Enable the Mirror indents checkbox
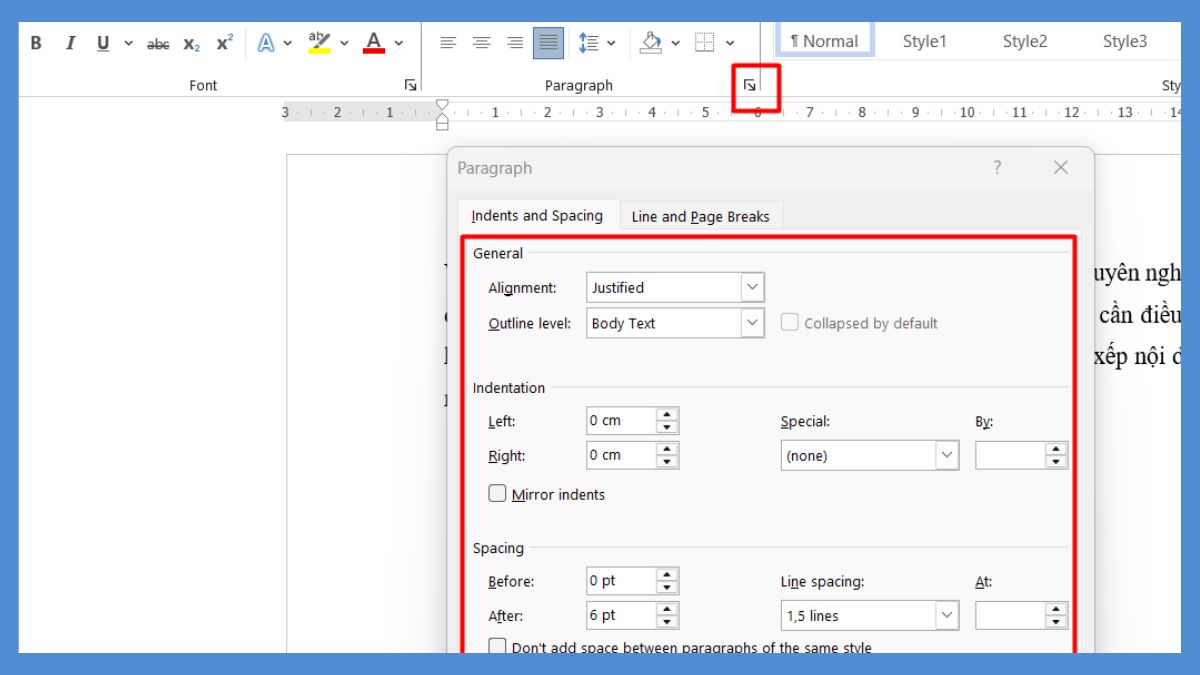The height and width of the screenshot is (675, 1200). [497, 494]
